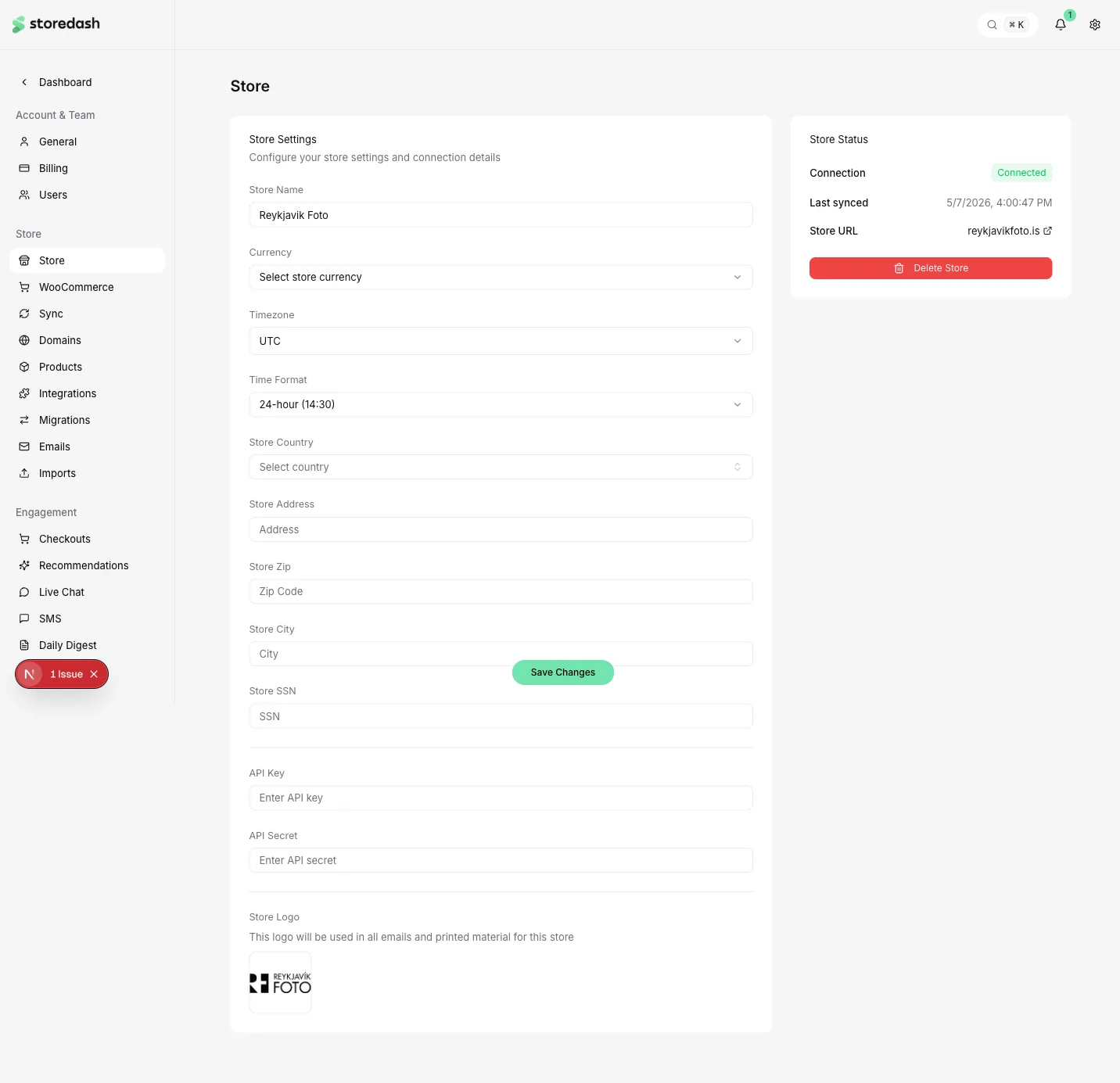
Task: Open the Daily Digest menu item
Action: [87, 645]
